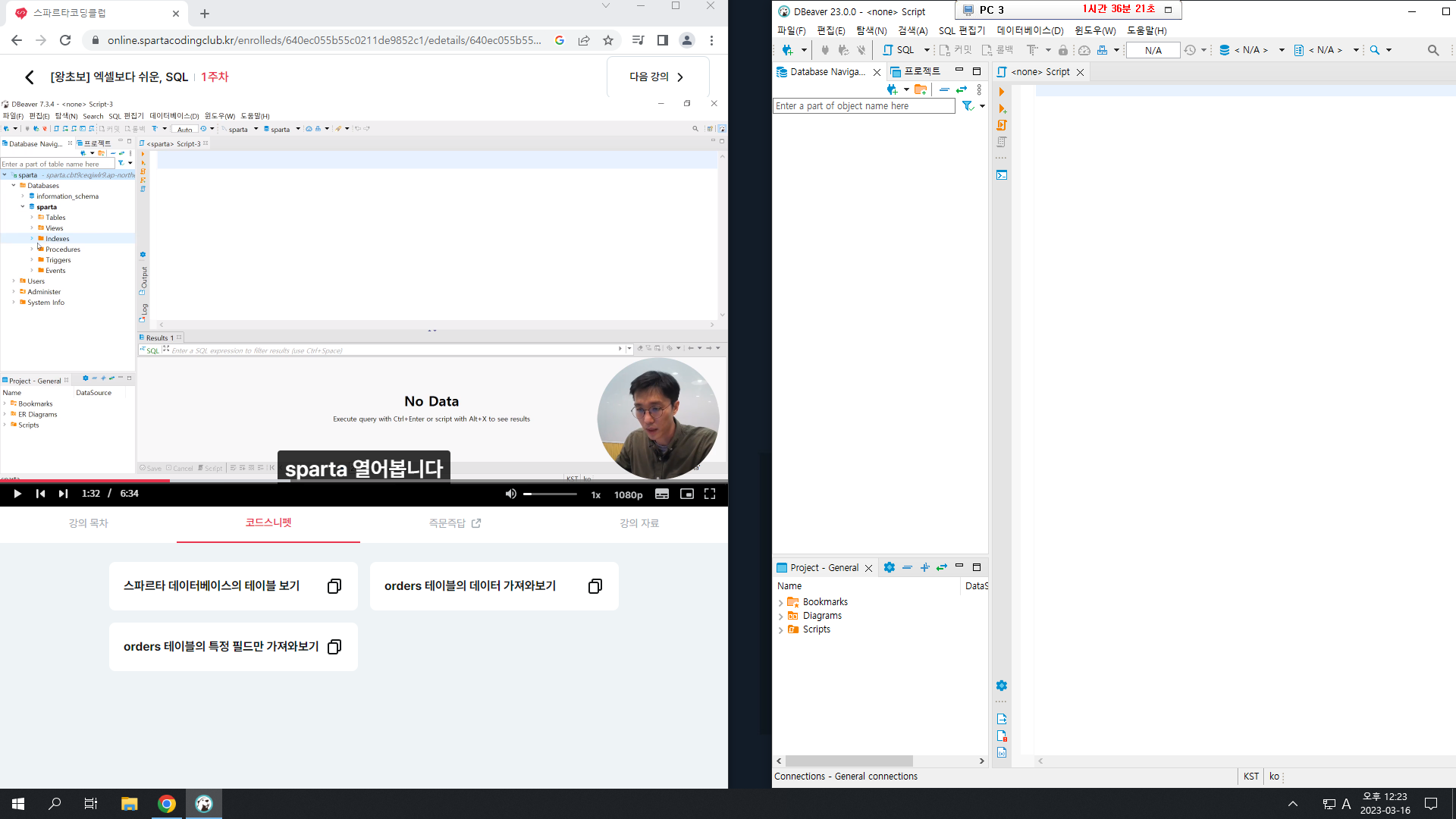
Task: Expand the SQL button dropdown arrow
Action: (x=927, y=50)
